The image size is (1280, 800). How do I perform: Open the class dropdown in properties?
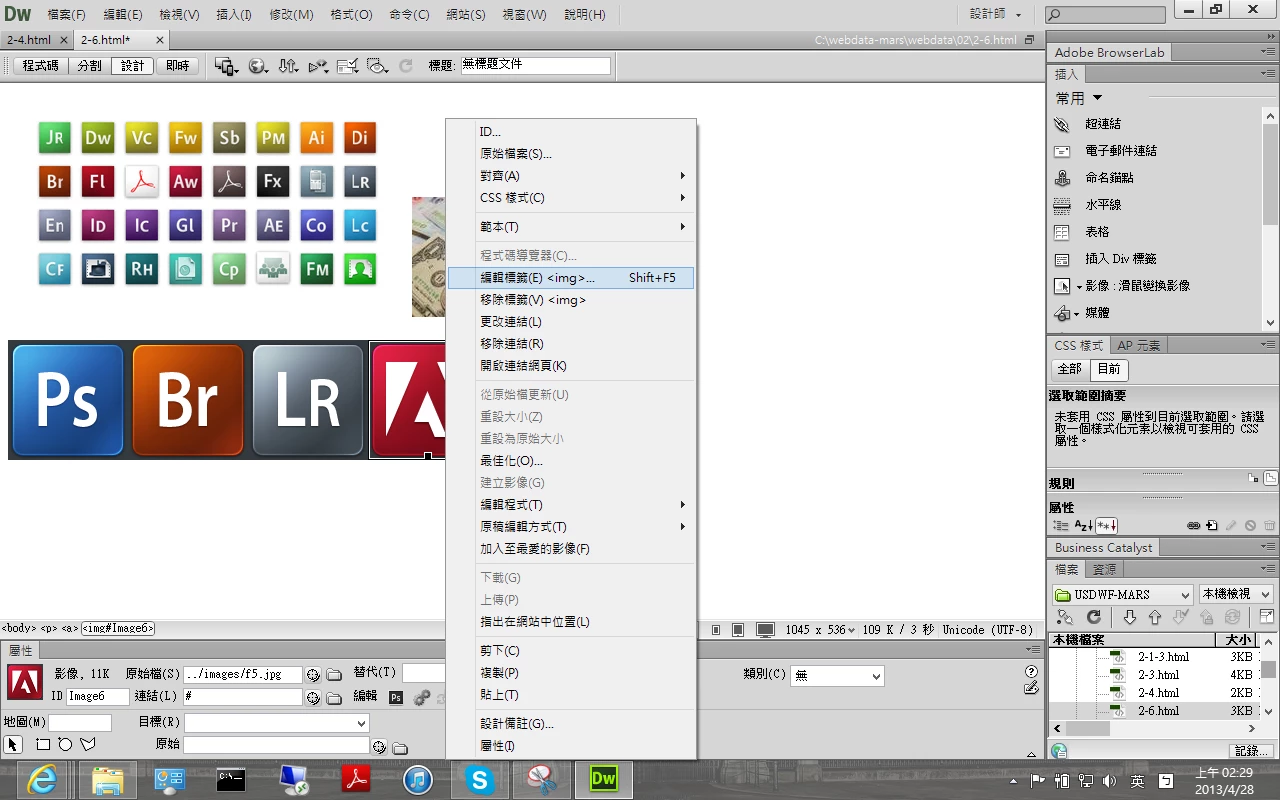pyautogui.click(x=837, y=676)
